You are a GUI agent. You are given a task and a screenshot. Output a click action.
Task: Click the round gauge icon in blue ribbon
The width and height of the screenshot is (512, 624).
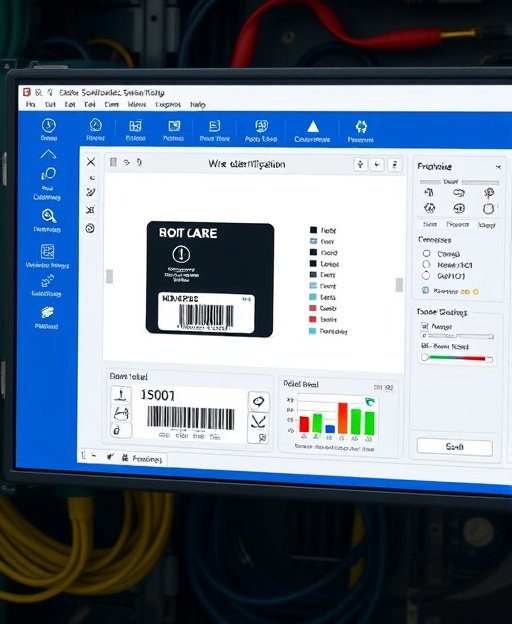[95, 125]
